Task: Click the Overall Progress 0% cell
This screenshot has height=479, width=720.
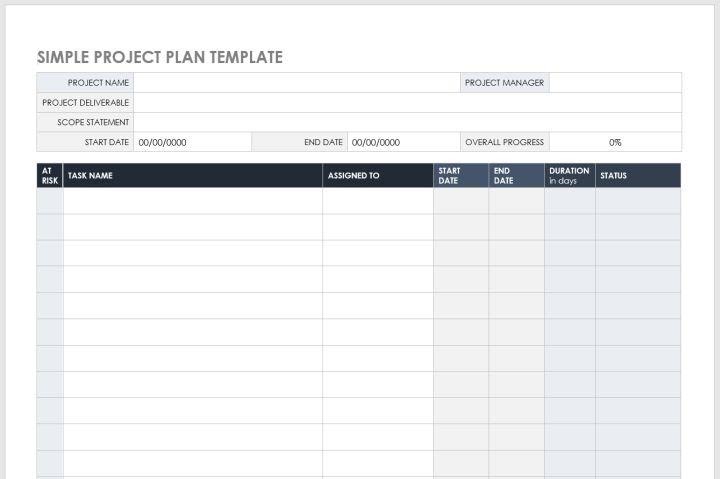Action: [615, 142]
